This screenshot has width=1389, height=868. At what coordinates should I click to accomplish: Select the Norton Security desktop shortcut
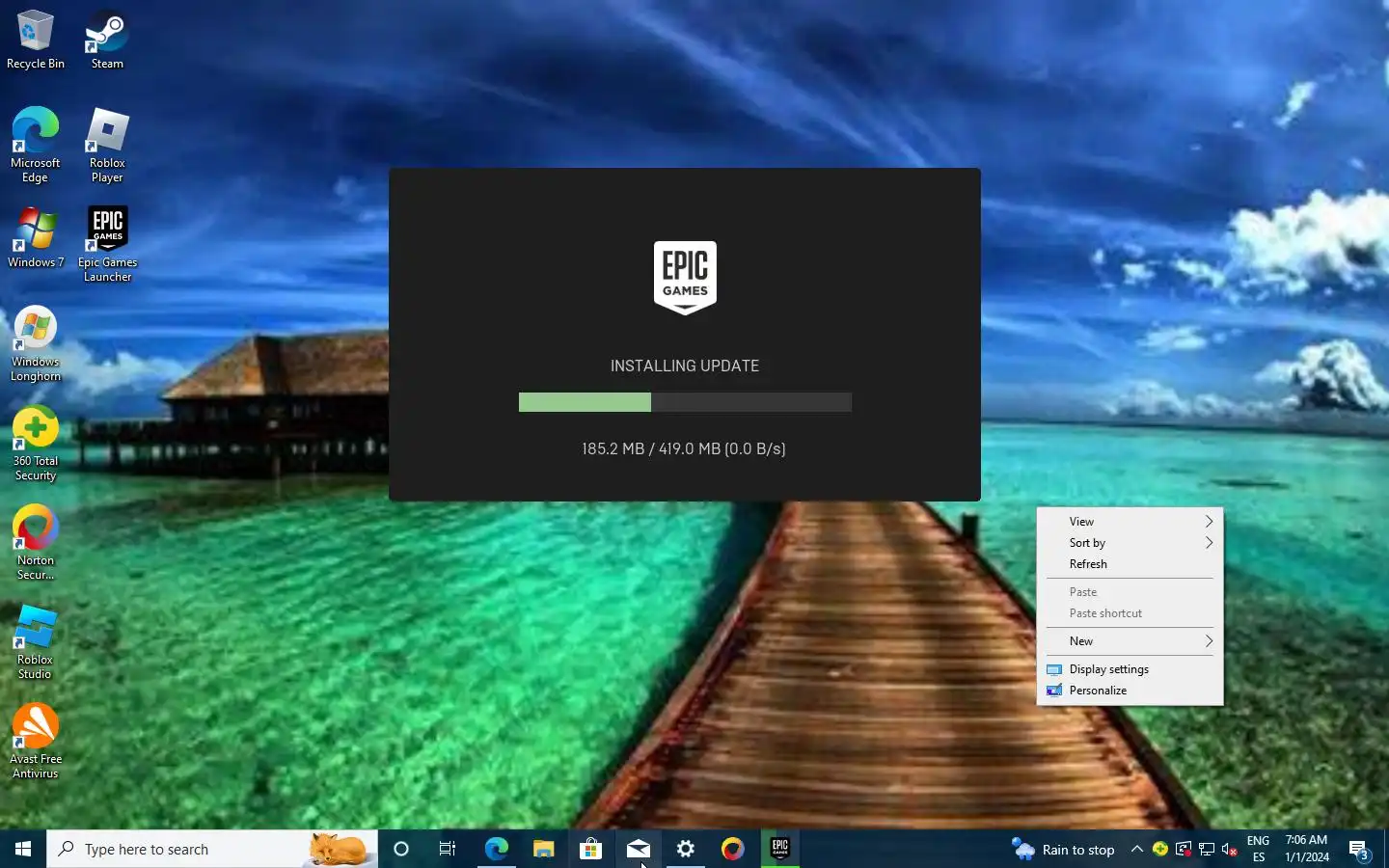pyautogui.click(x=36, y=543)
